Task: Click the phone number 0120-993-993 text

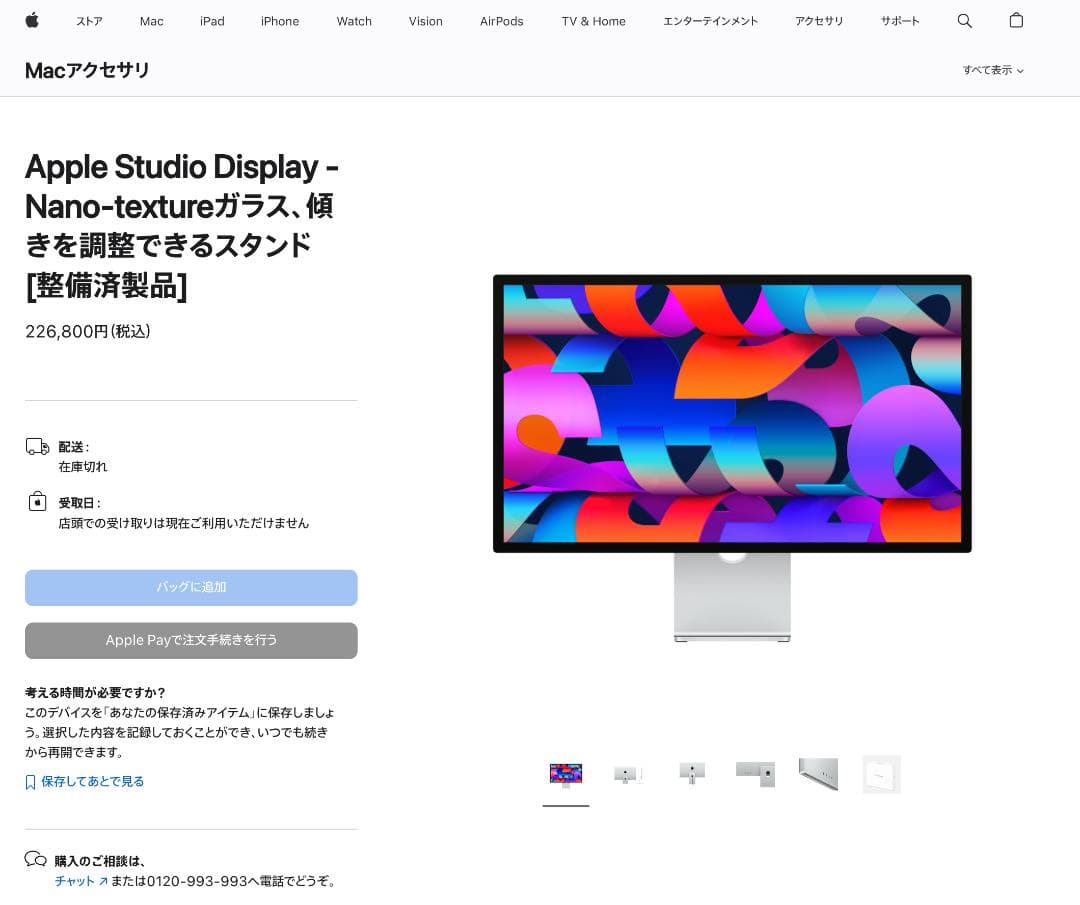Action: (x=197, y=881)
